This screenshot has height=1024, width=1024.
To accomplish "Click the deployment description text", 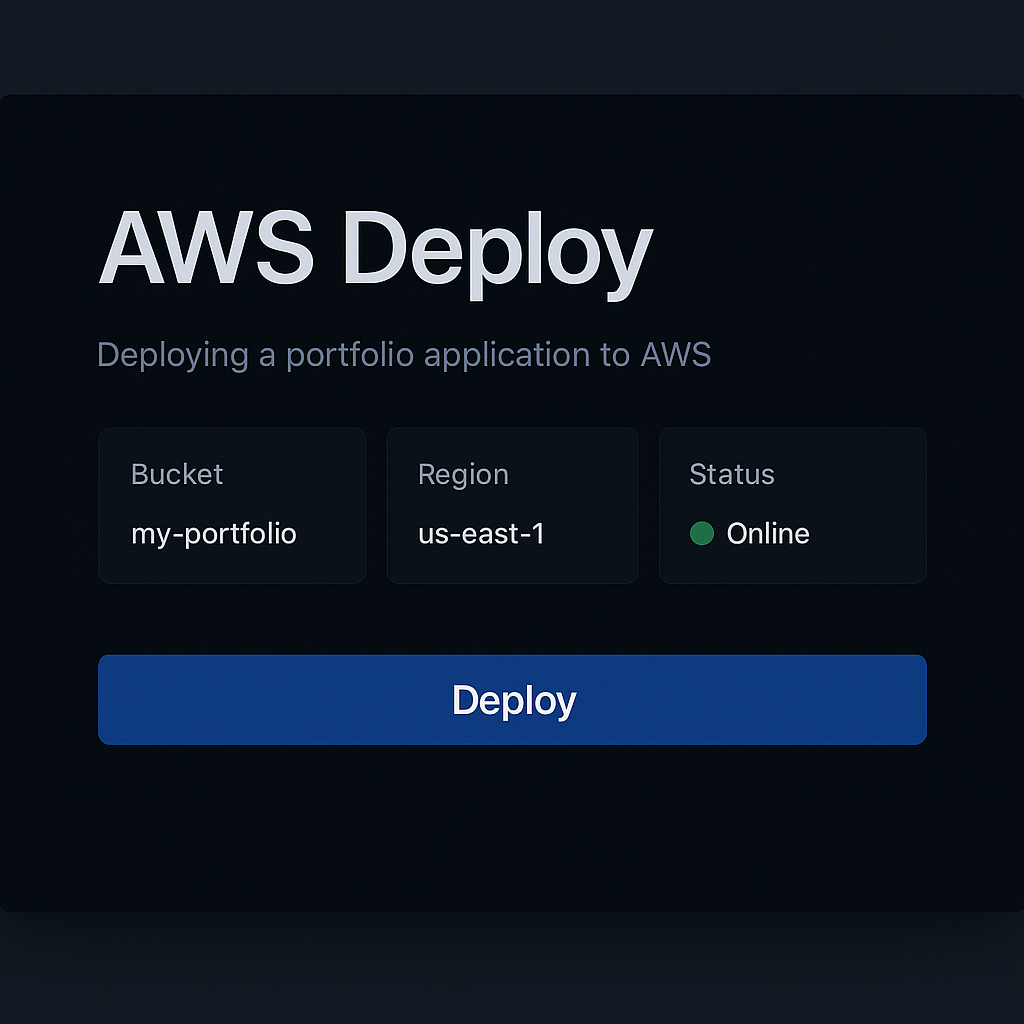I will 403,355.
